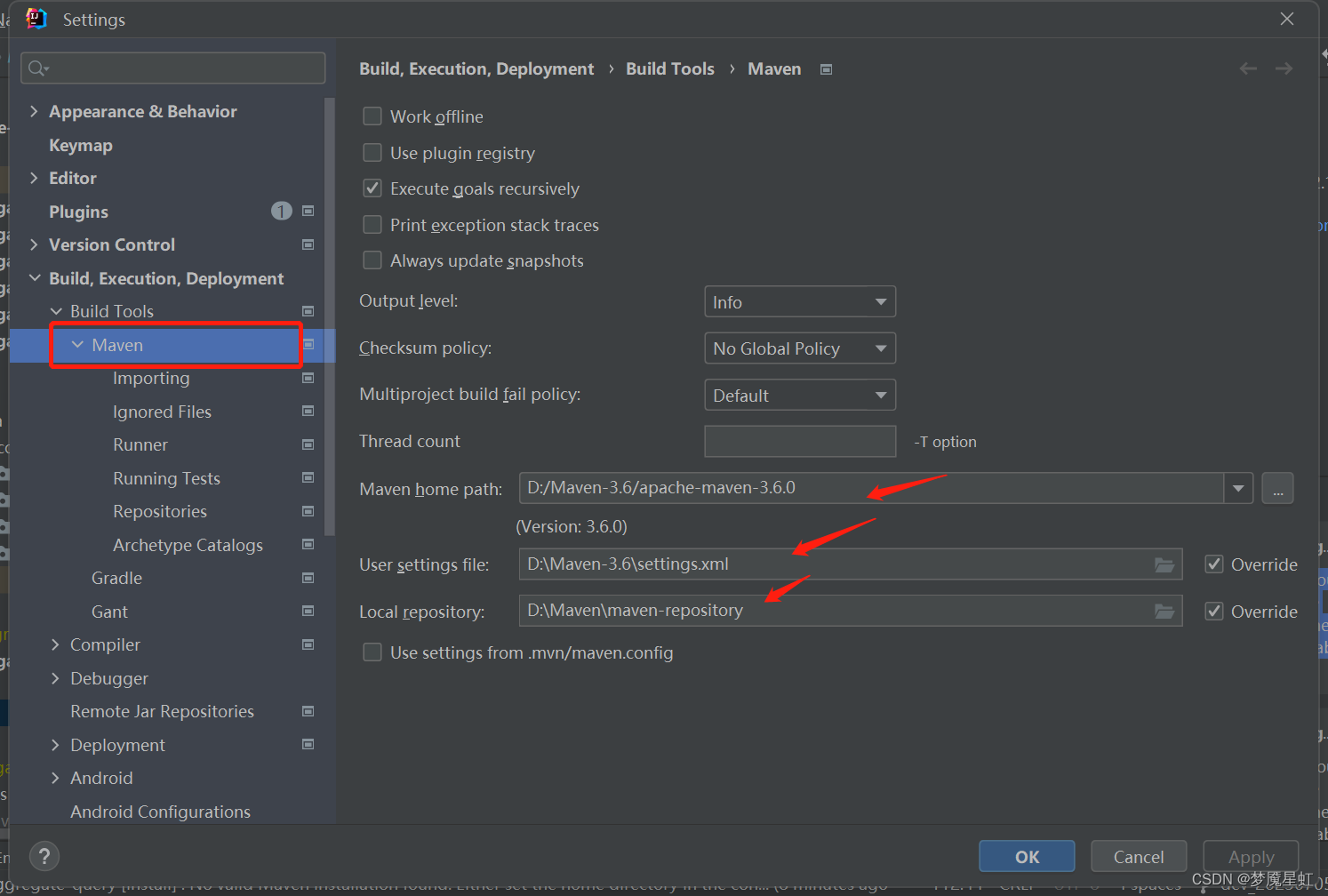Click the Apply button

pyautogui.click(x=1251, y=857)
